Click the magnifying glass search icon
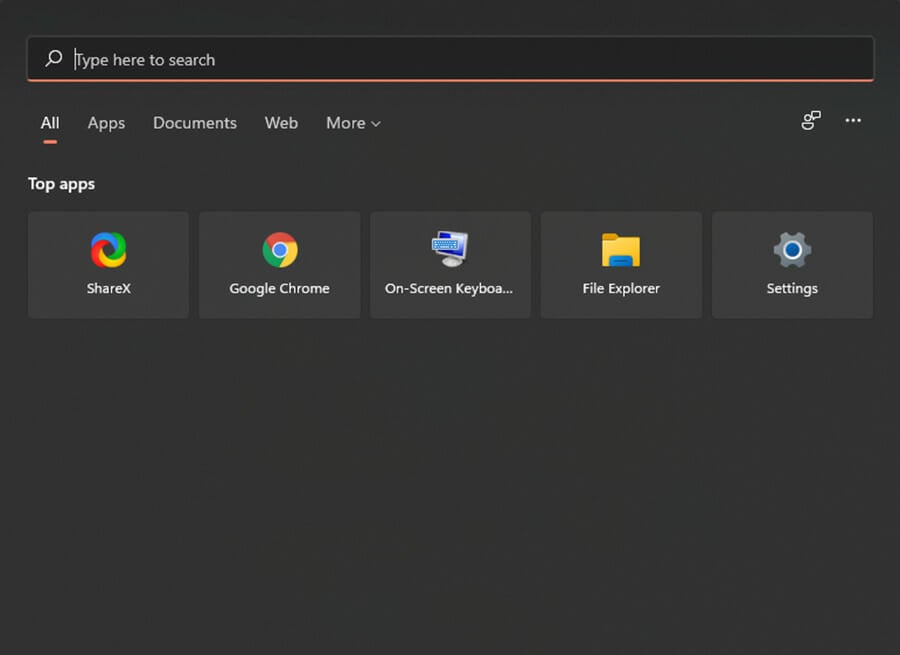The image size is (900, 655). click(x=54, y=58)
